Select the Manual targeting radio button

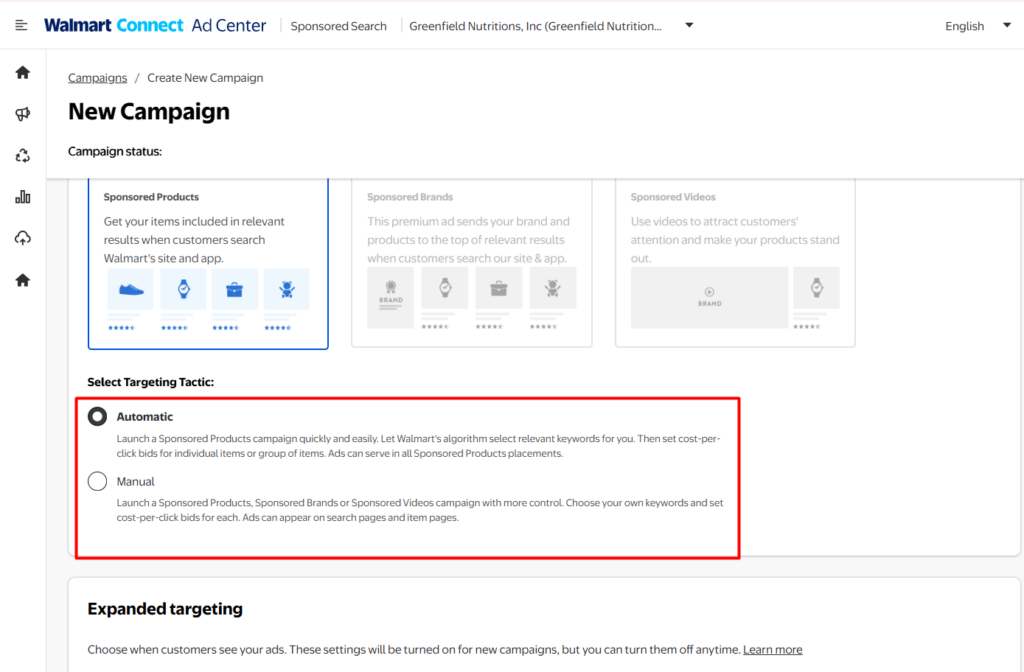pos(97,481)
